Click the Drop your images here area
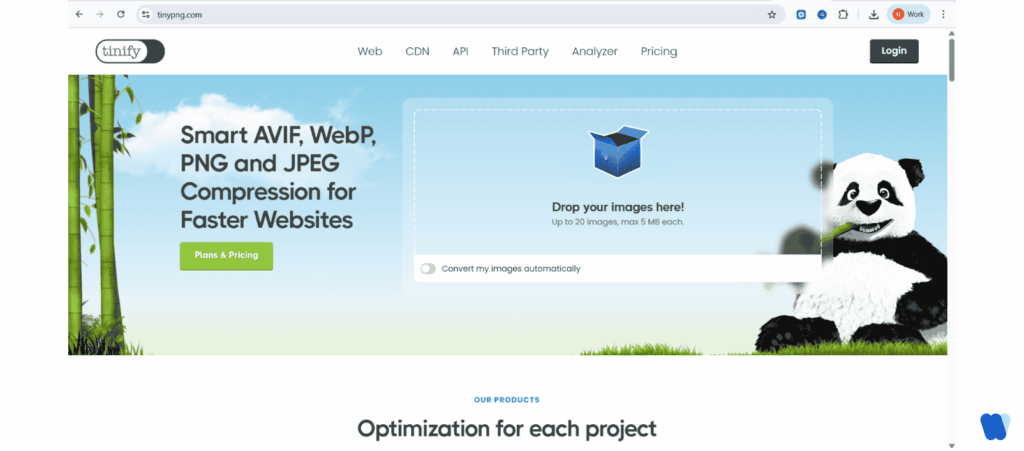This screenshot has height=451, width=1024. point(618,181)
